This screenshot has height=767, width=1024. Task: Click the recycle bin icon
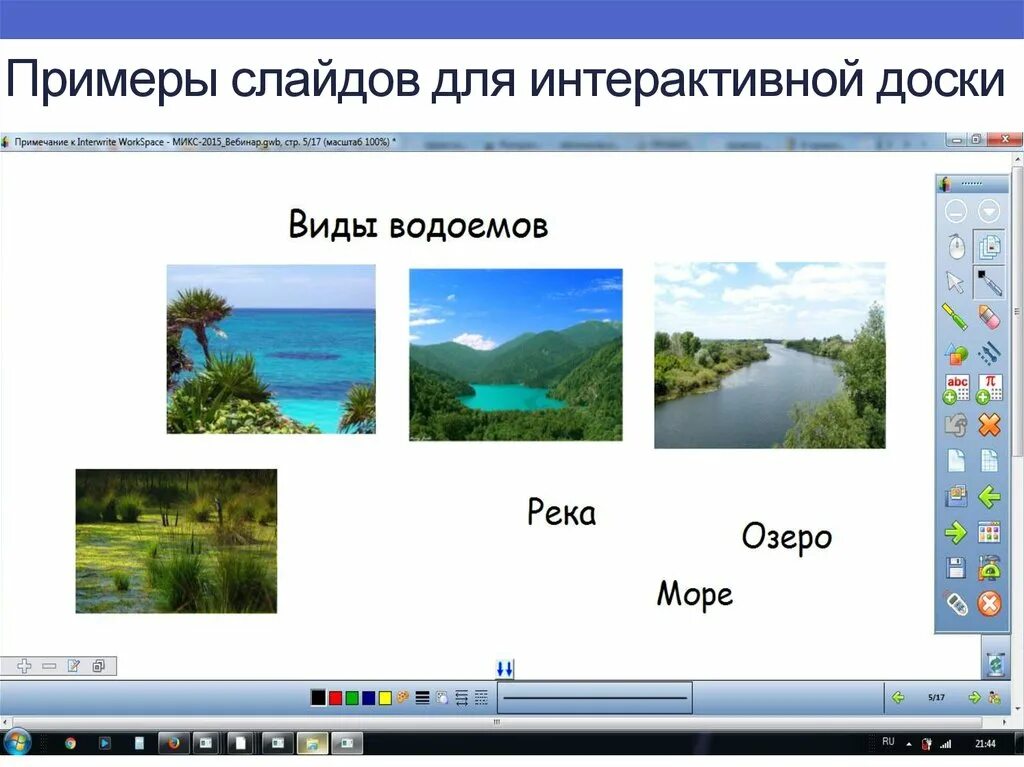coord(995,664)
